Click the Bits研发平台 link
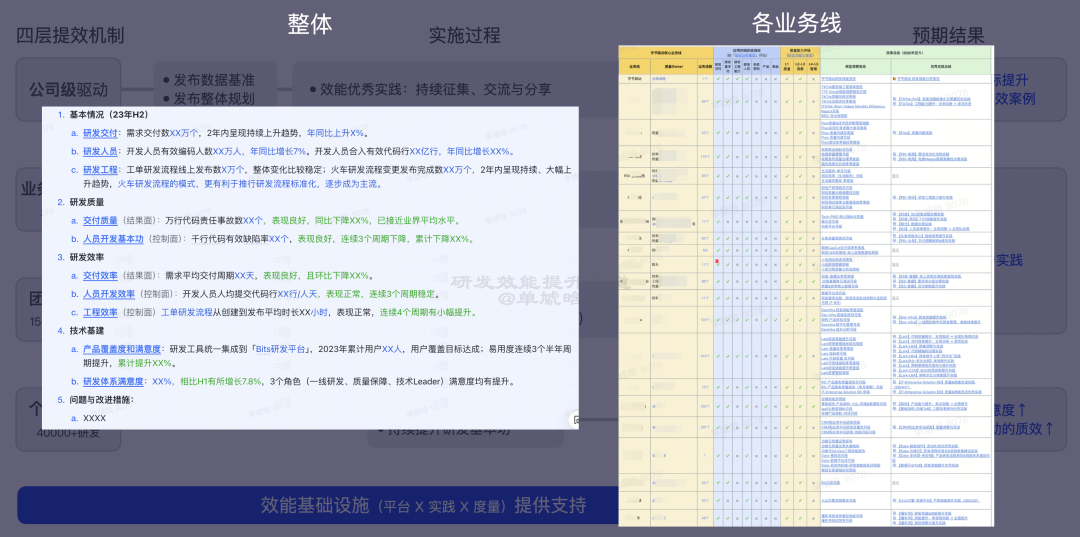This screenshot has width=1080, height=537. click(281, 349)
